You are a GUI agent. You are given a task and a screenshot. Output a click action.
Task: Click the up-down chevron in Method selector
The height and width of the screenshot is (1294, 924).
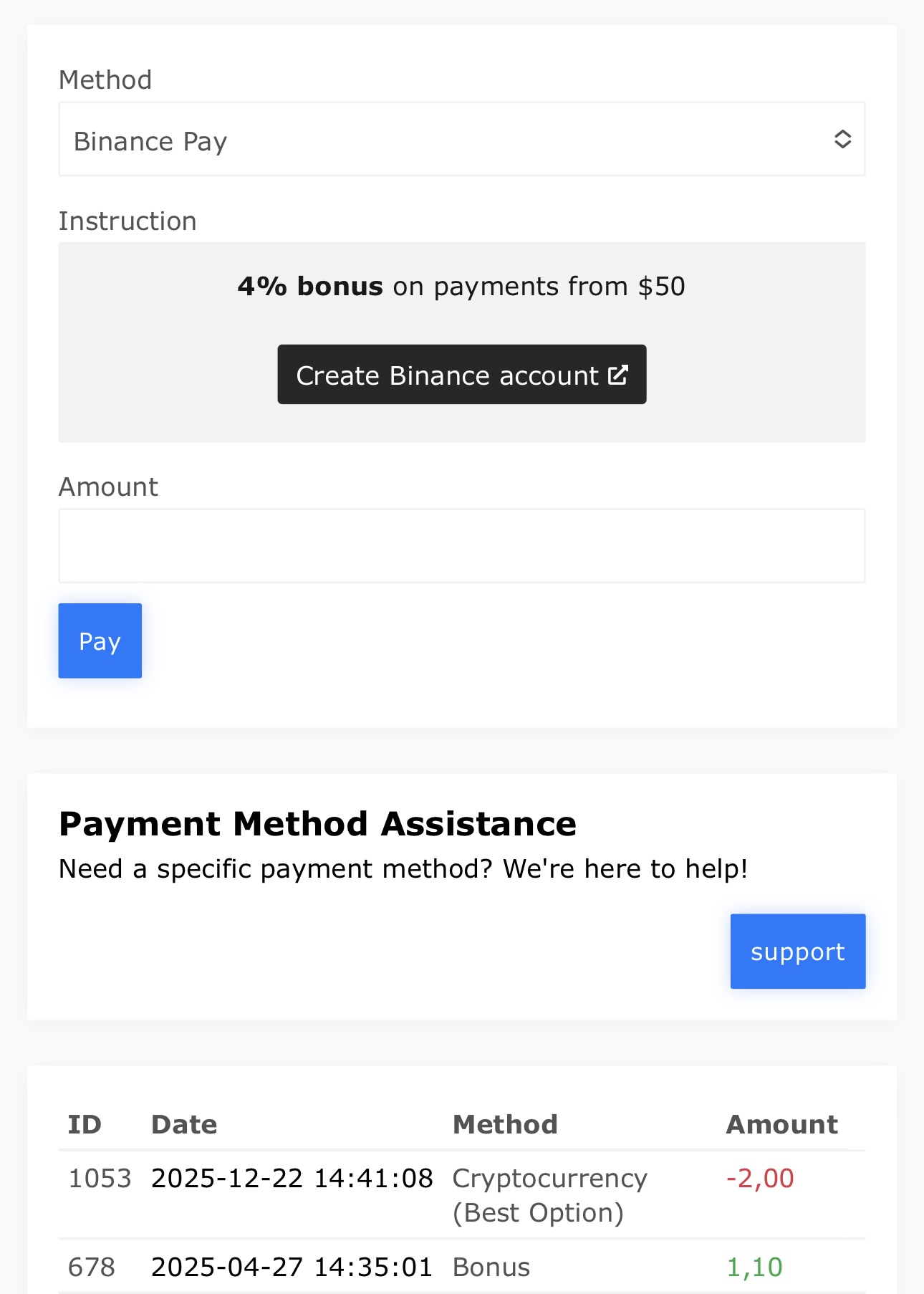[x=842, y=139]
